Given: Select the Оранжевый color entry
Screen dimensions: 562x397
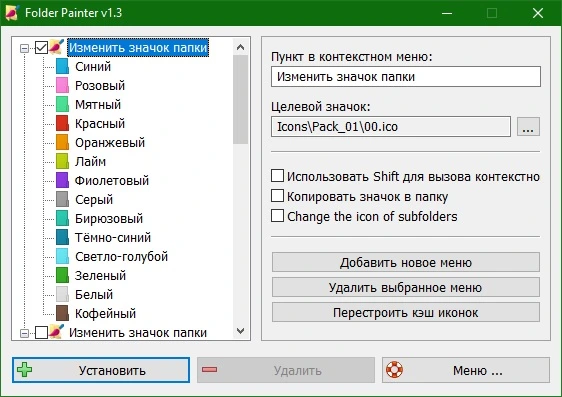Looking at the screenshot, I should 110,143.
